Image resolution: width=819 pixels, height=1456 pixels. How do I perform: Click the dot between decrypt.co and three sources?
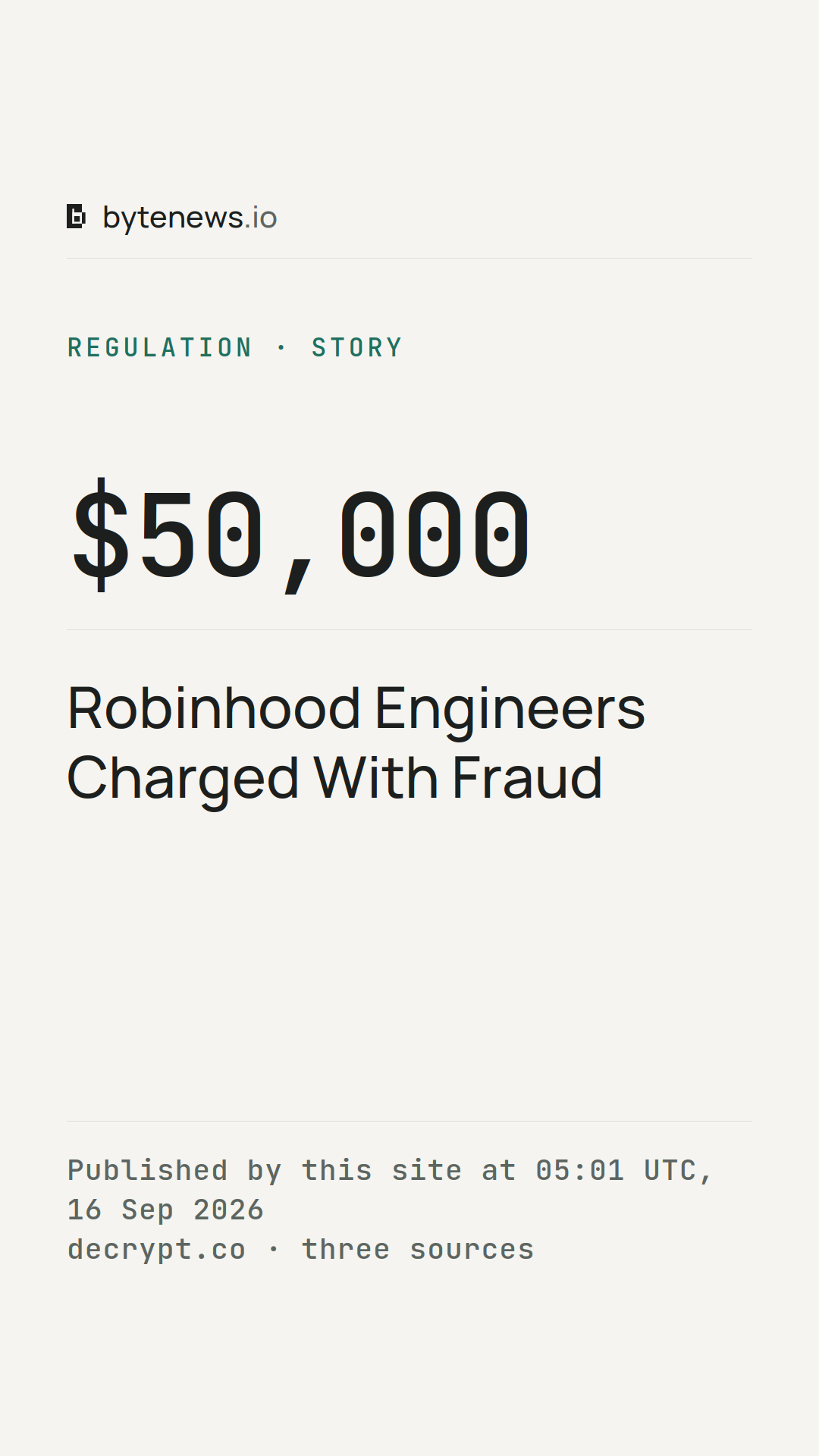[274, 1249]
